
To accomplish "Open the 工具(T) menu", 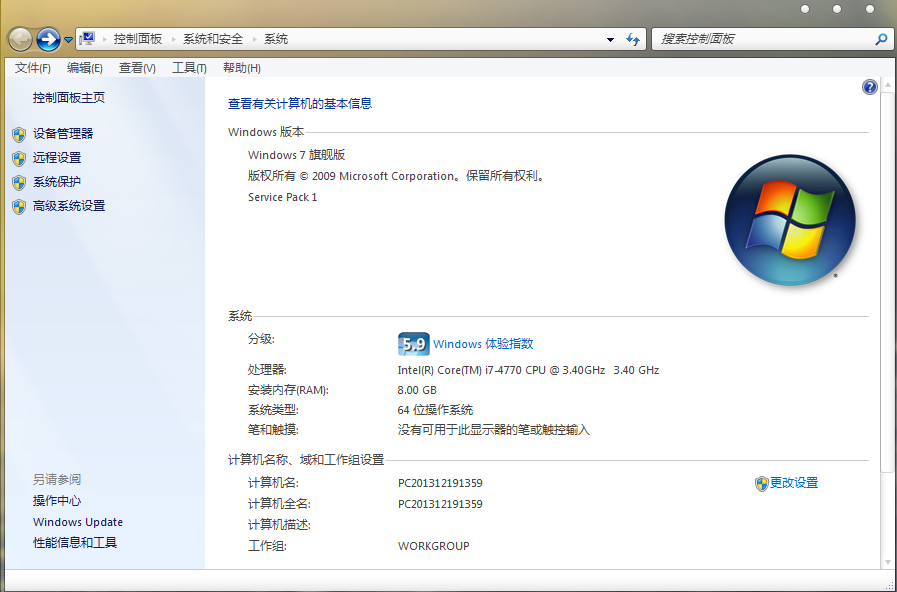I will click(x=189, y=68).
